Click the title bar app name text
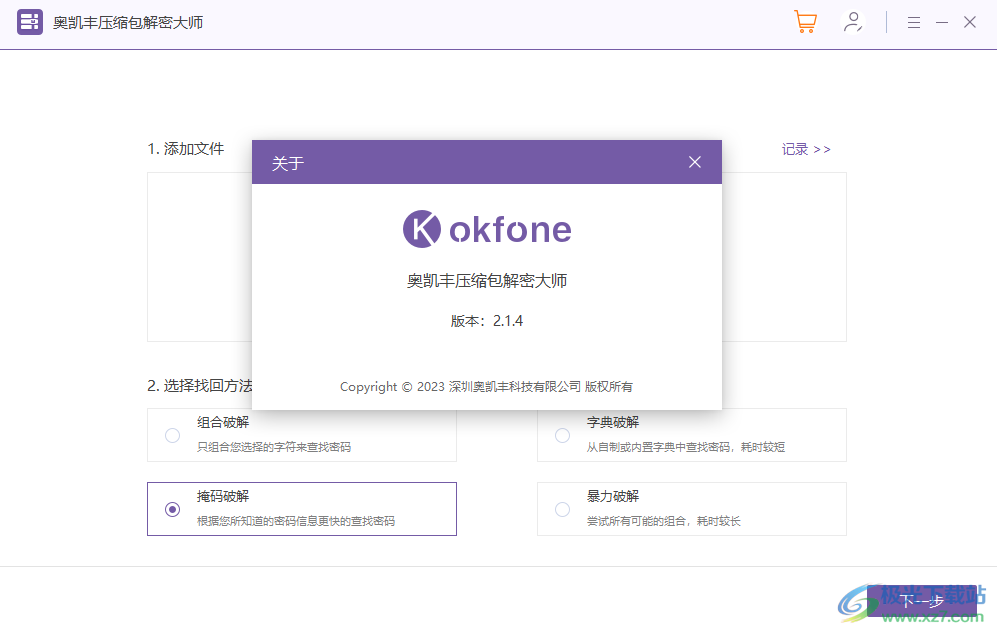Screen dimensions: 997x633 click(128, 23)
